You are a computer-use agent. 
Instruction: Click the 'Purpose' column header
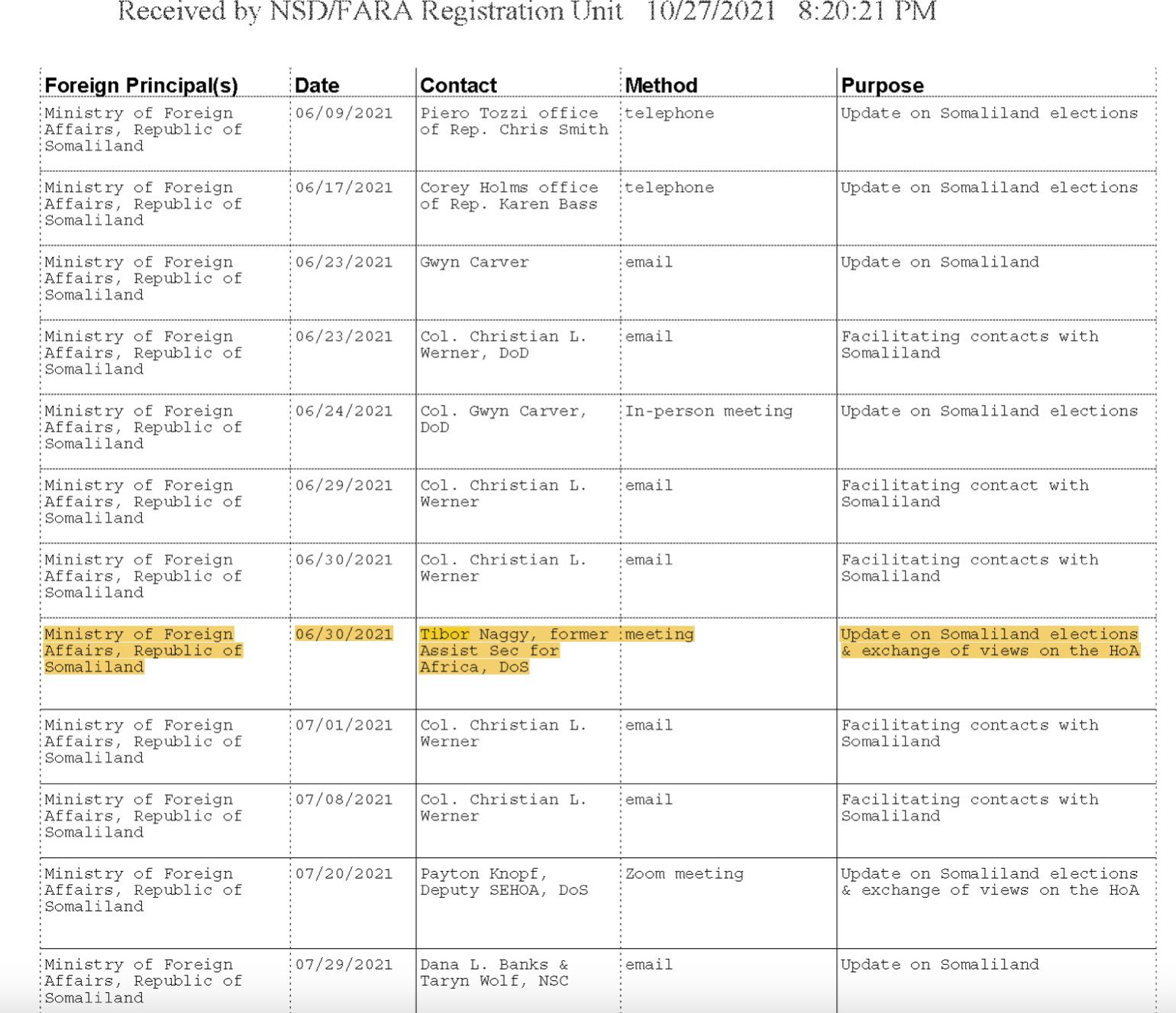[882, 86]
